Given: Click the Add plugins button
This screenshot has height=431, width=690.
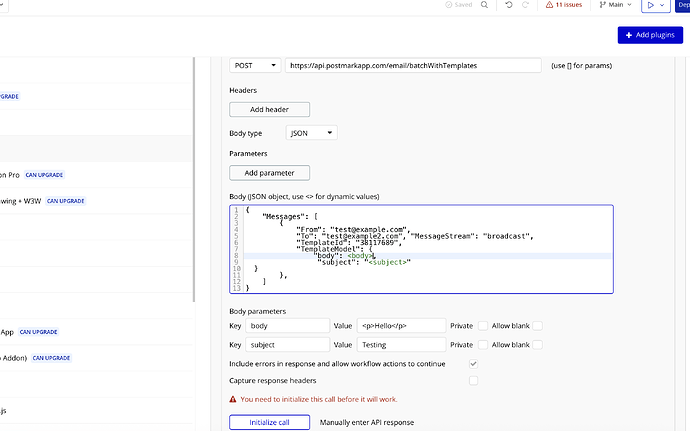Looking at the screenshot, I should tap(650, 35).
